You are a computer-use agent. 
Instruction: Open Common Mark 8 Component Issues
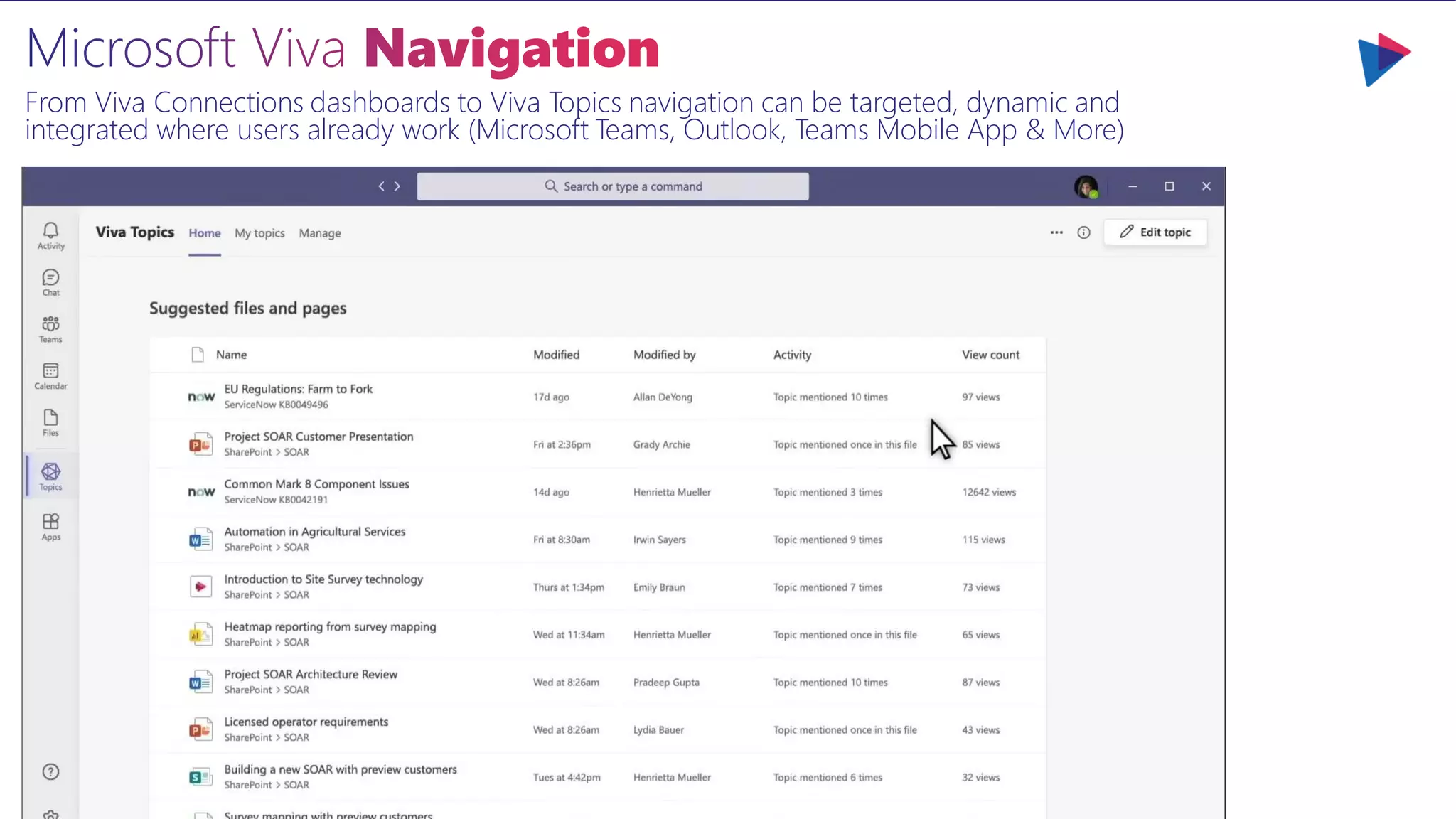317,484
